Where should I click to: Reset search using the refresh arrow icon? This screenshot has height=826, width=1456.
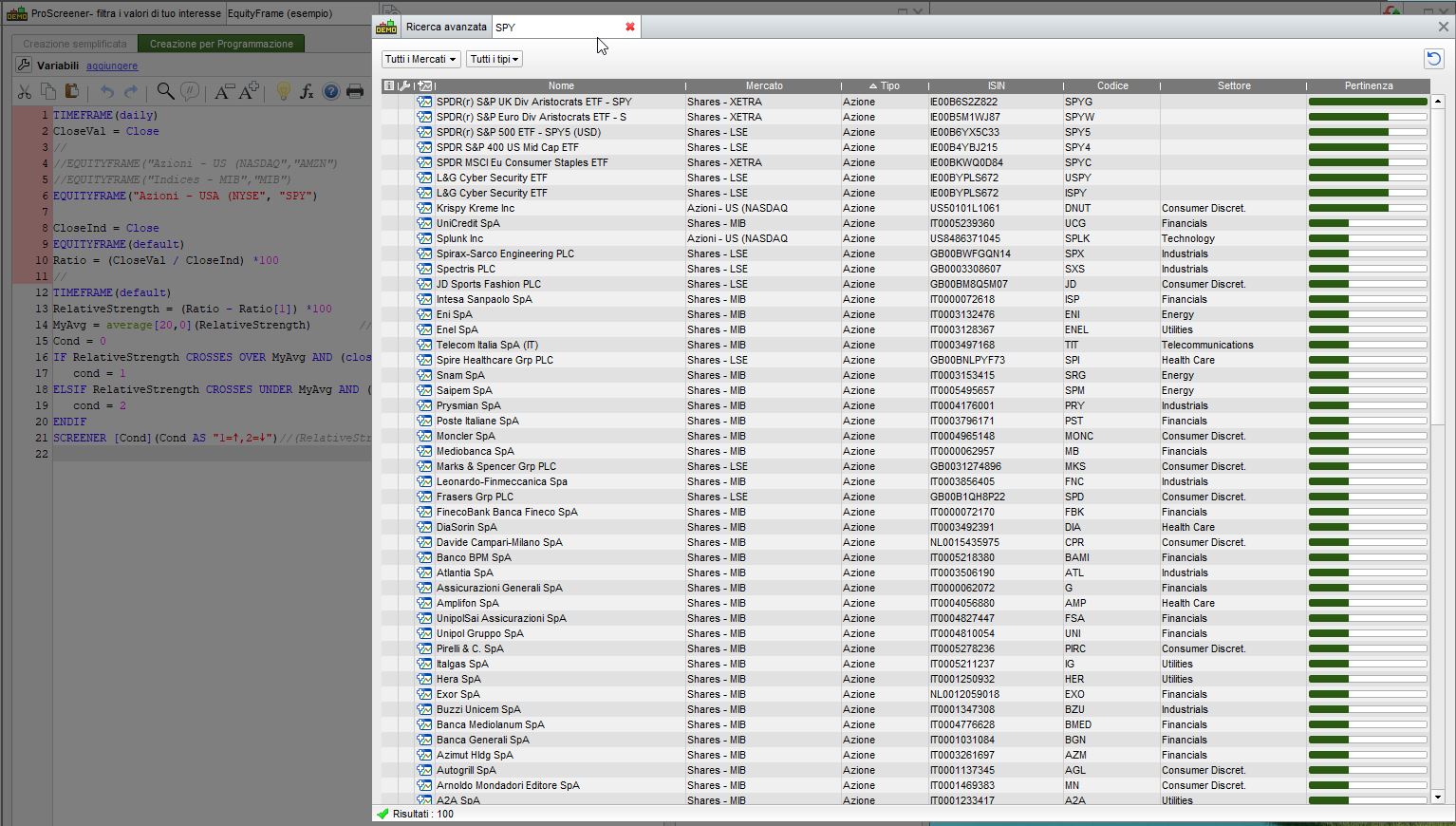[1433, 59]
